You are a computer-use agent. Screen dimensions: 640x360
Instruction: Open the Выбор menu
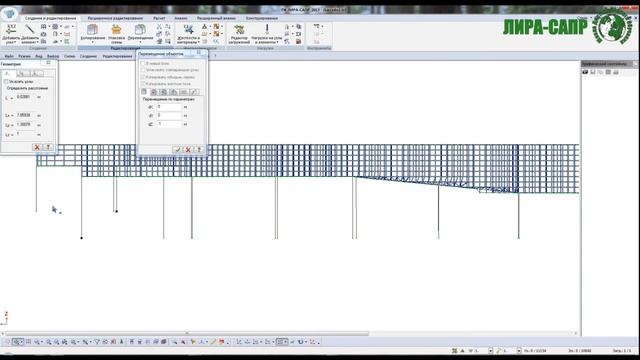[x=53, y=56]
